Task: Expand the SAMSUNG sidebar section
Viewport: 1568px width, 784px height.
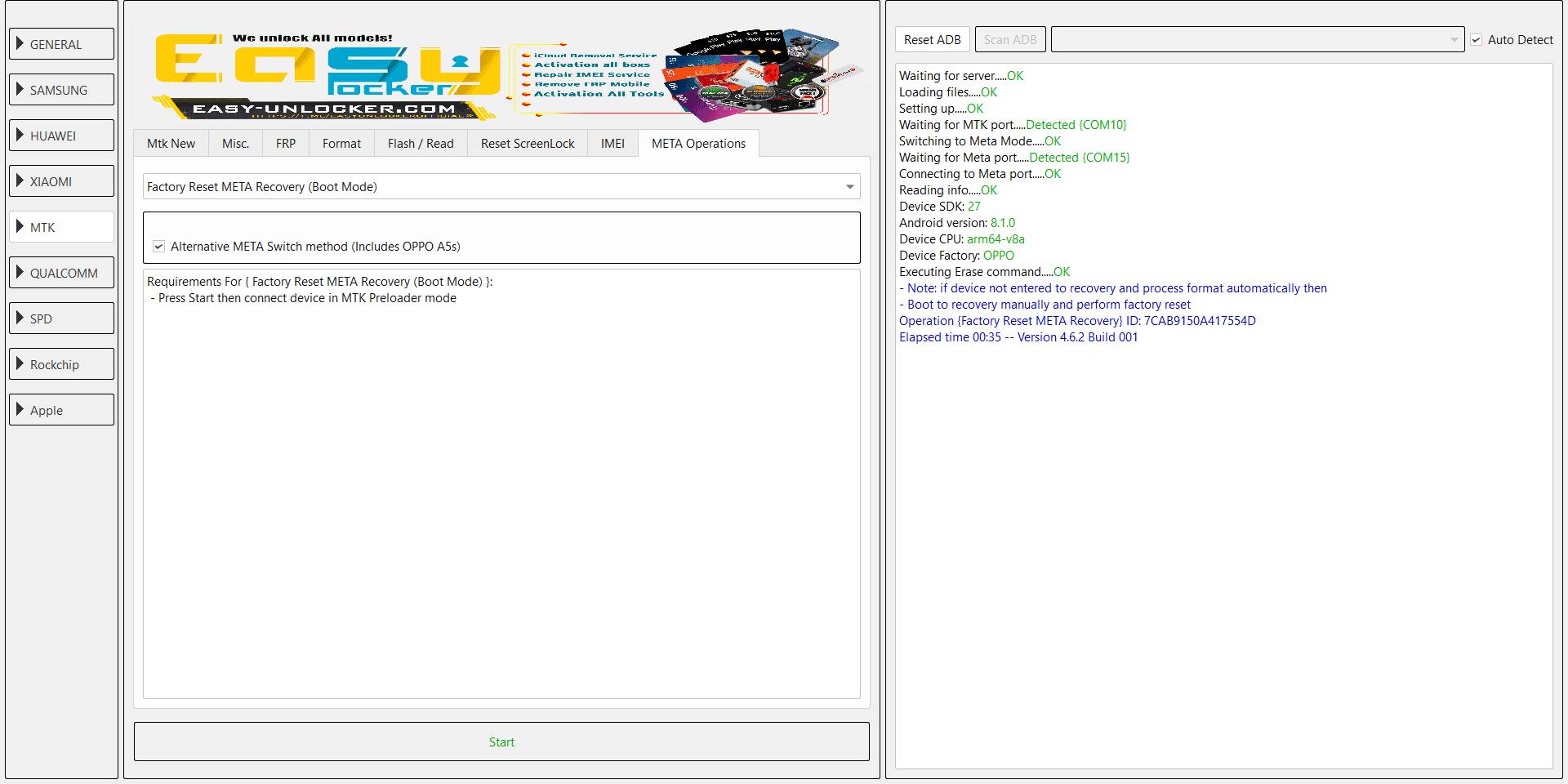Action: pyautogui.click(x=61, y=90)
